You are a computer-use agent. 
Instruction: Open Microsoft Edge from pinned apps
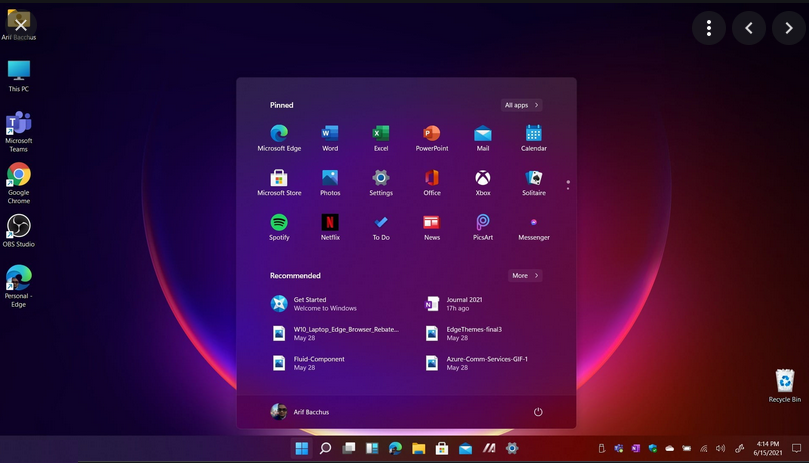pos(279,138)
